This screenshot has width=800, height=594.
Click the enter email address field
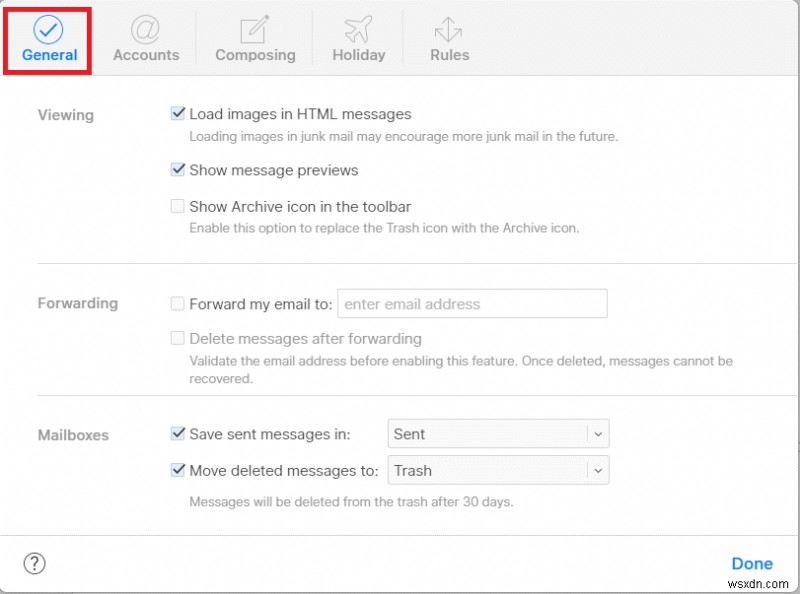470,303
